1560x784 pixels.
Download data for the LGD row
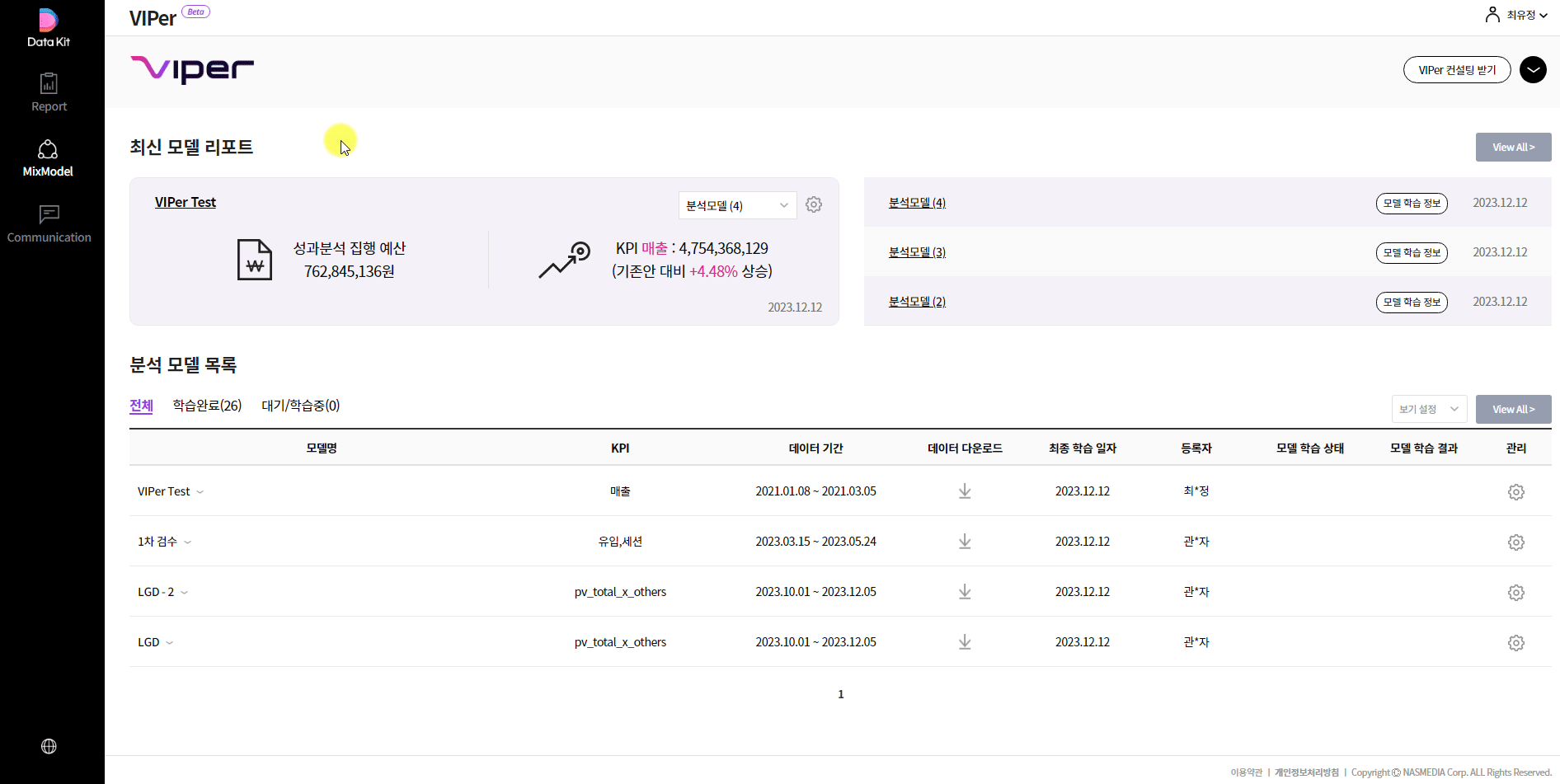tap(965, 642)
